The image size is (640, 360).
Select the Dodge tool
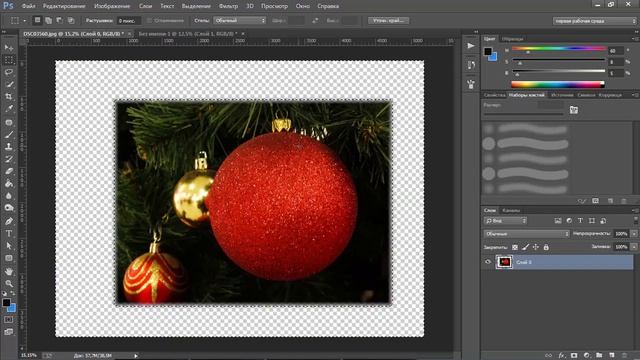tap(9, 208)
